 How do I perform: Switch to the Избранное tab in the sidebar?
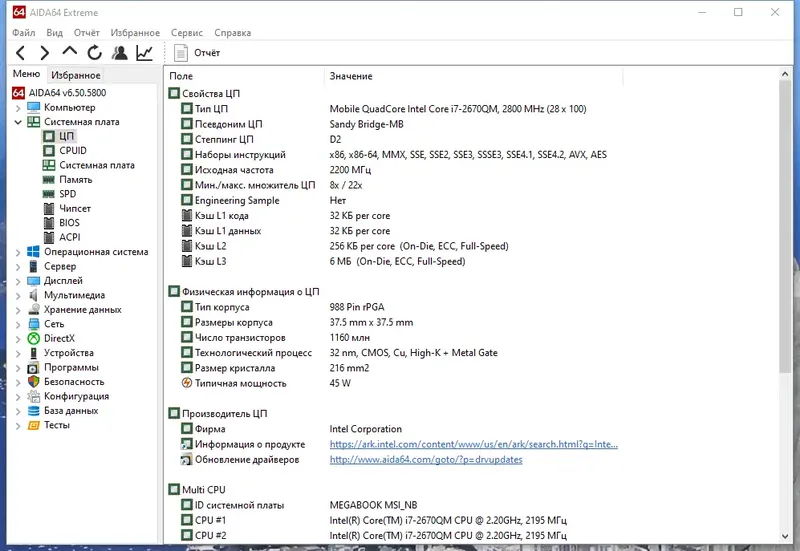pos(76,75)
